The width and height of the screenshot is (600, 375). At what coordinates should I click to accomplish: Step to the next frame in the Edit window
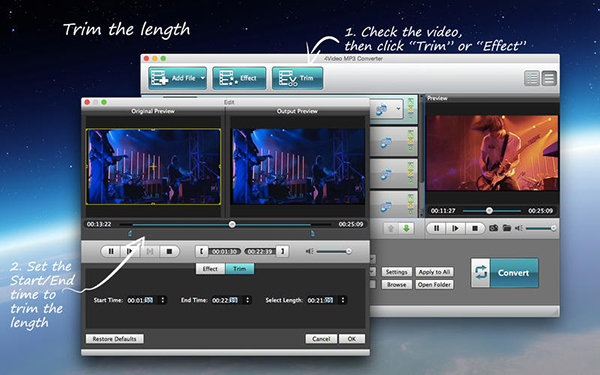[150, 251]
